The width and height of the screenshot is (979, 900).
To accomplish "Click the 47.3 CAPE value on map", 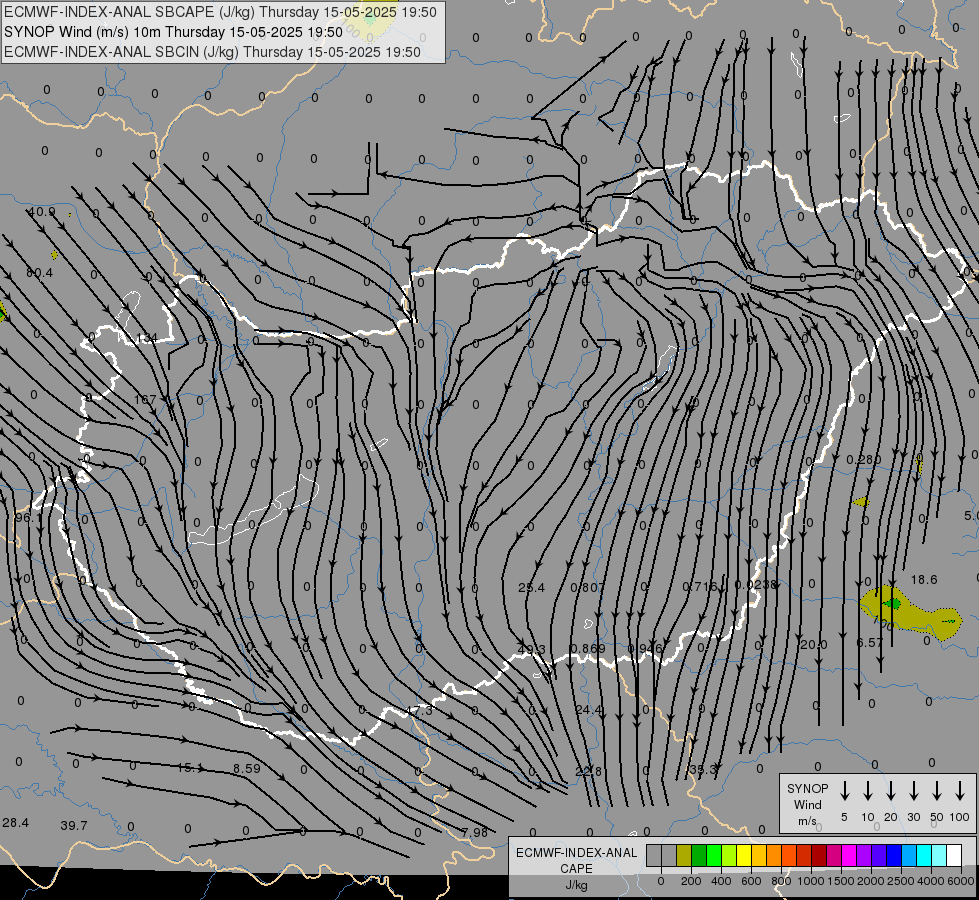I will (x=419, y=710).
